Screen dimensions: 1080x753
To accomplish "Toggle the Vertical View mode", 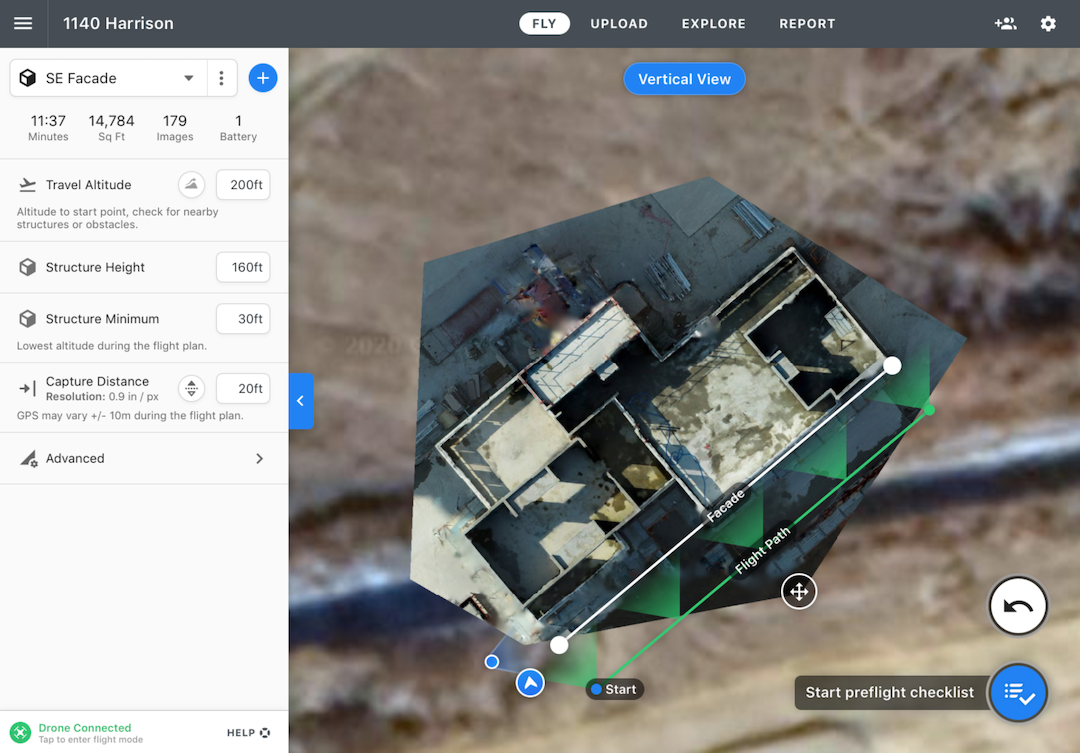I will coord(684,79).
